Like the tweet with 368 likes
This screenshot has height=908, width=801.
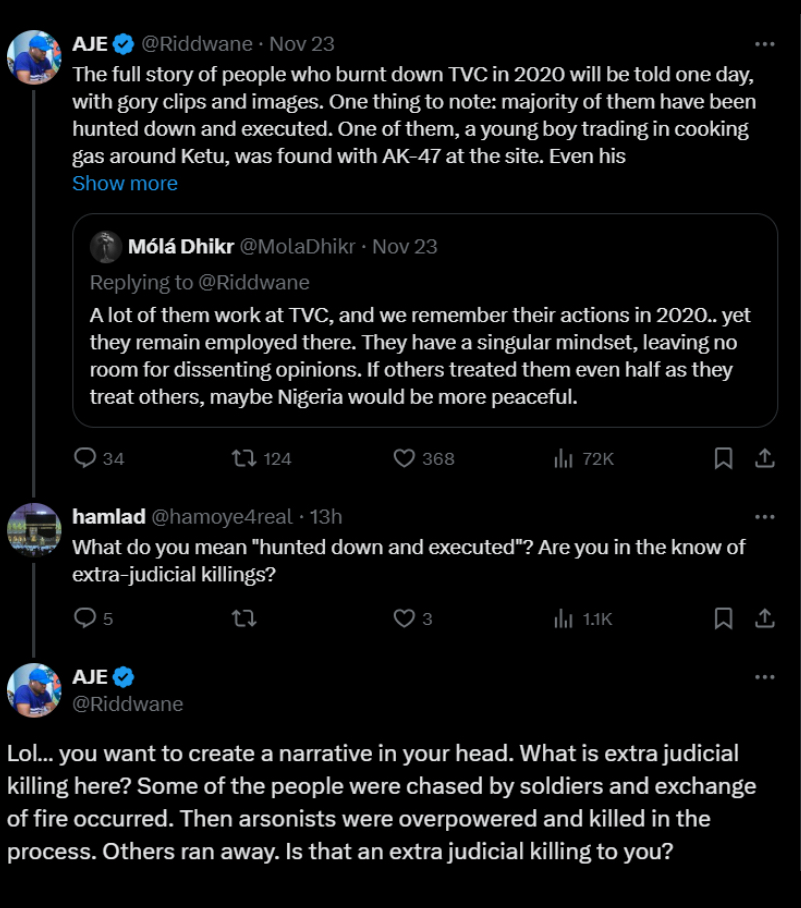(404, 458)
